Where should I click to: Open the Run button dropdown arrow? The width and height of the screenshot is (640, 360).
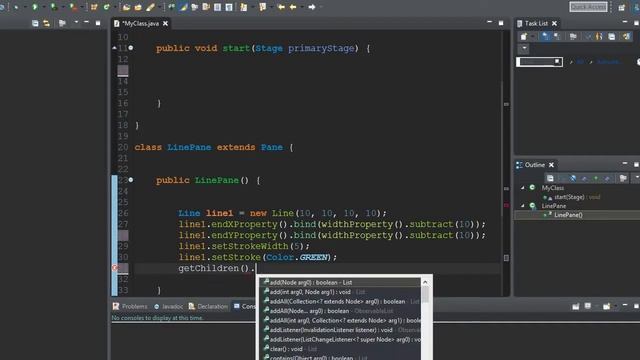tap(43, 7)
